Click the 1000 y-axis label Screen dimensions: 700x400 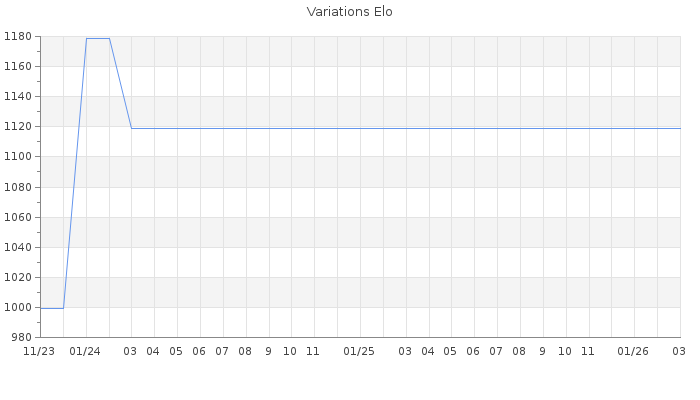[19, 307]
